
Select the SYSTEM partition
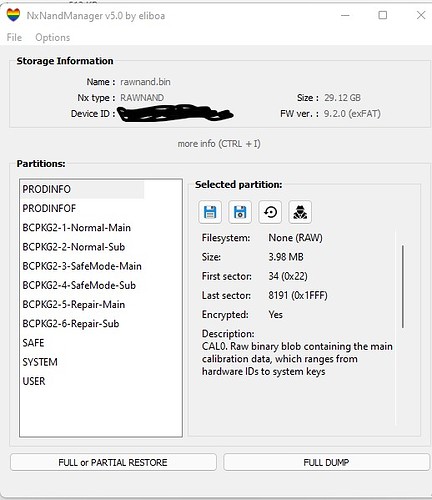(x=40, y=362)
